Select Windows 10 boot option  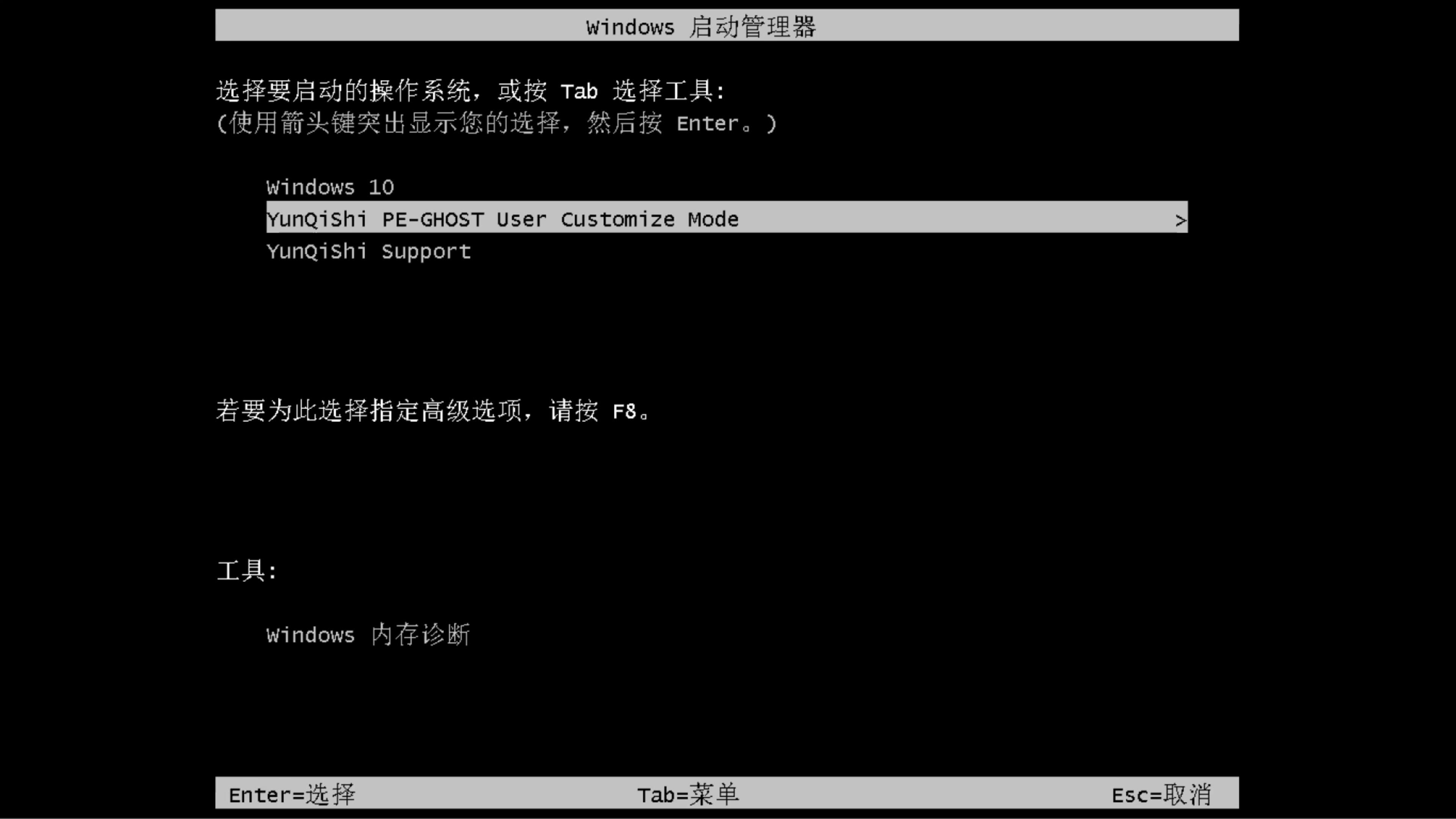click(329, 186)
